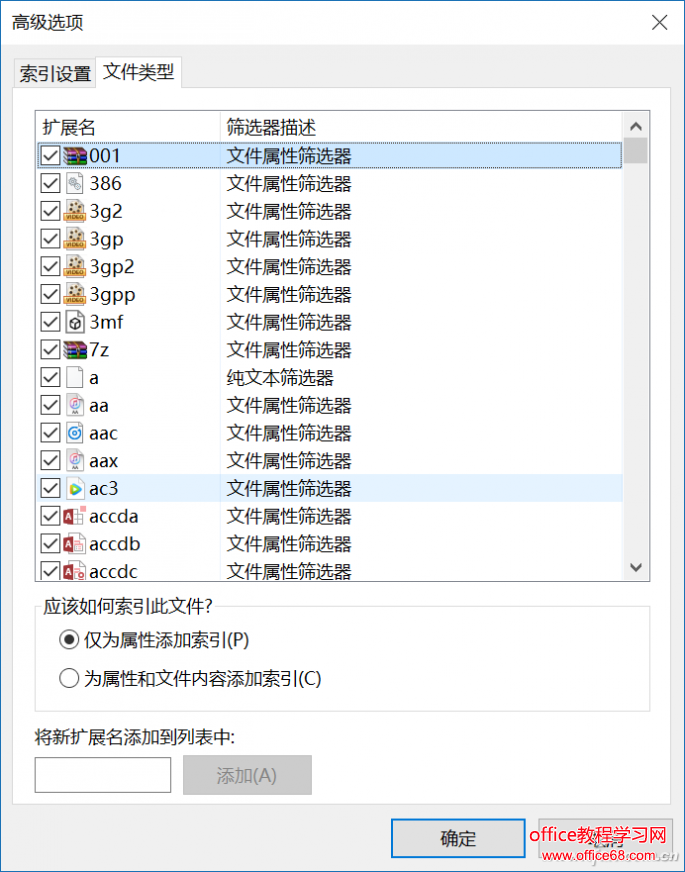The image size is (685, 872).
Task: Select the ac3 row filter description
Action: coord(289,489)
